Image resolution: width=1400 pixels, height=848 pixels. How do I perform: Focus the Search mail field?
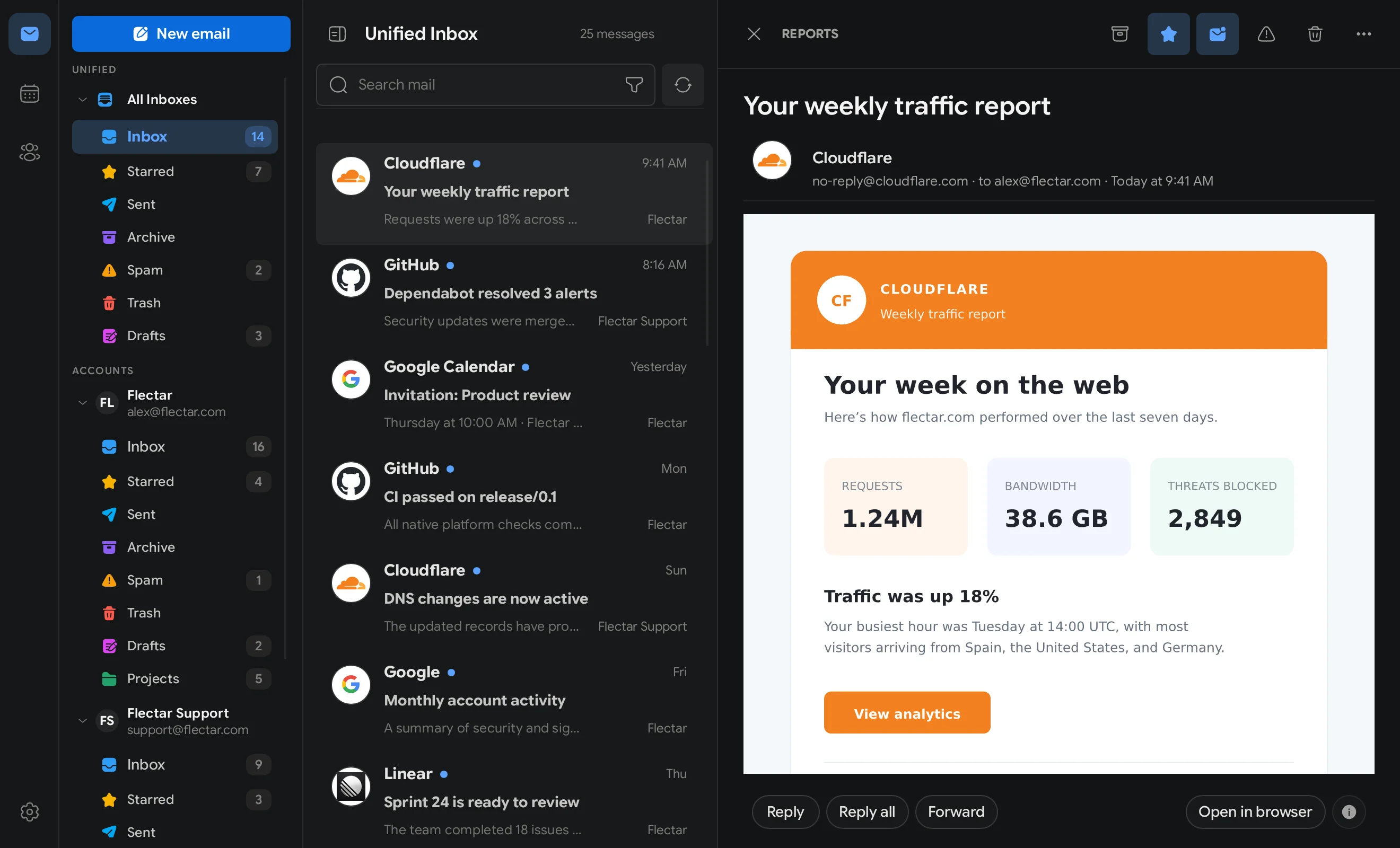point(485,85)
